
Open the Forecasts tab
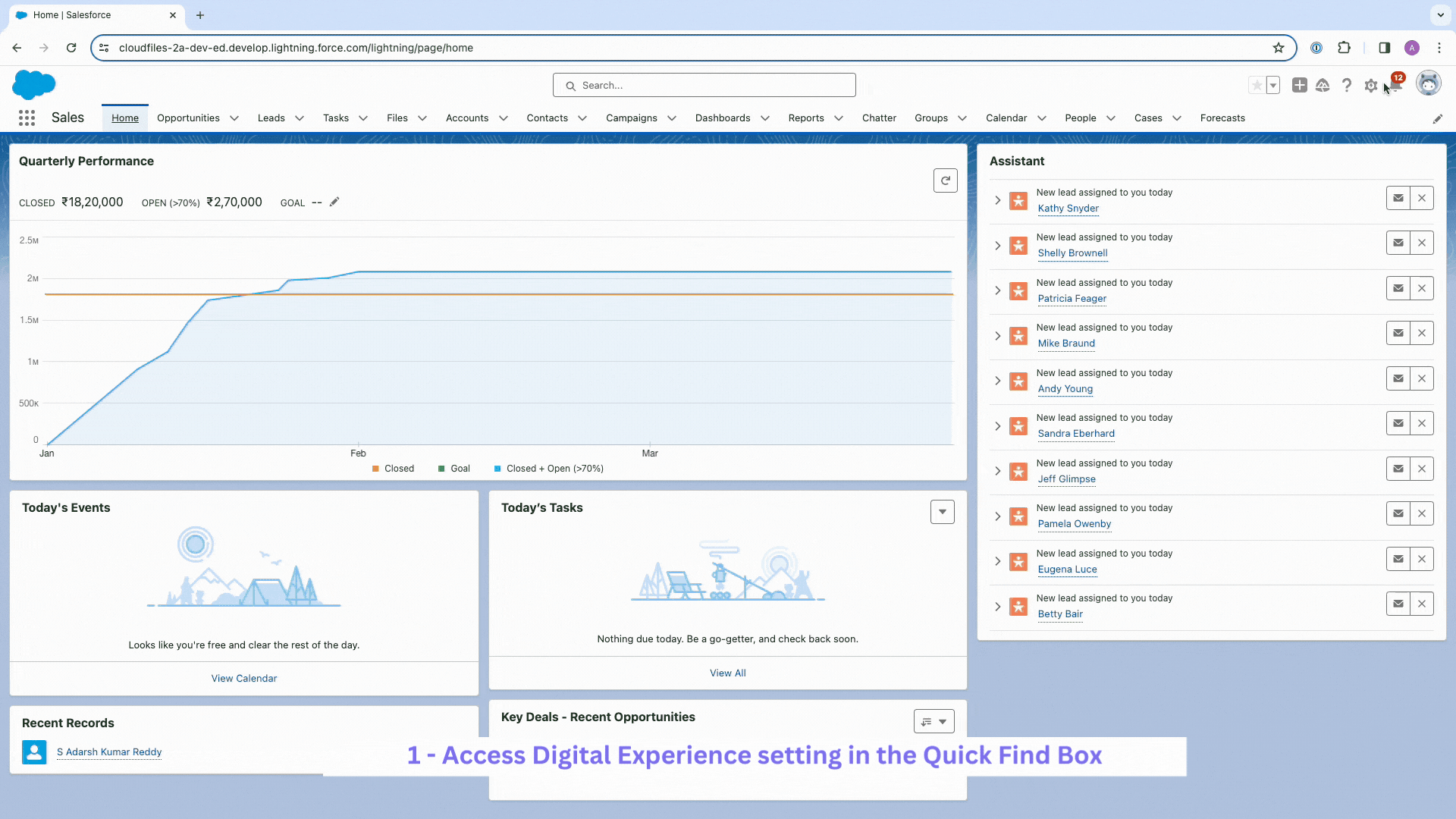coord(1222,118)
